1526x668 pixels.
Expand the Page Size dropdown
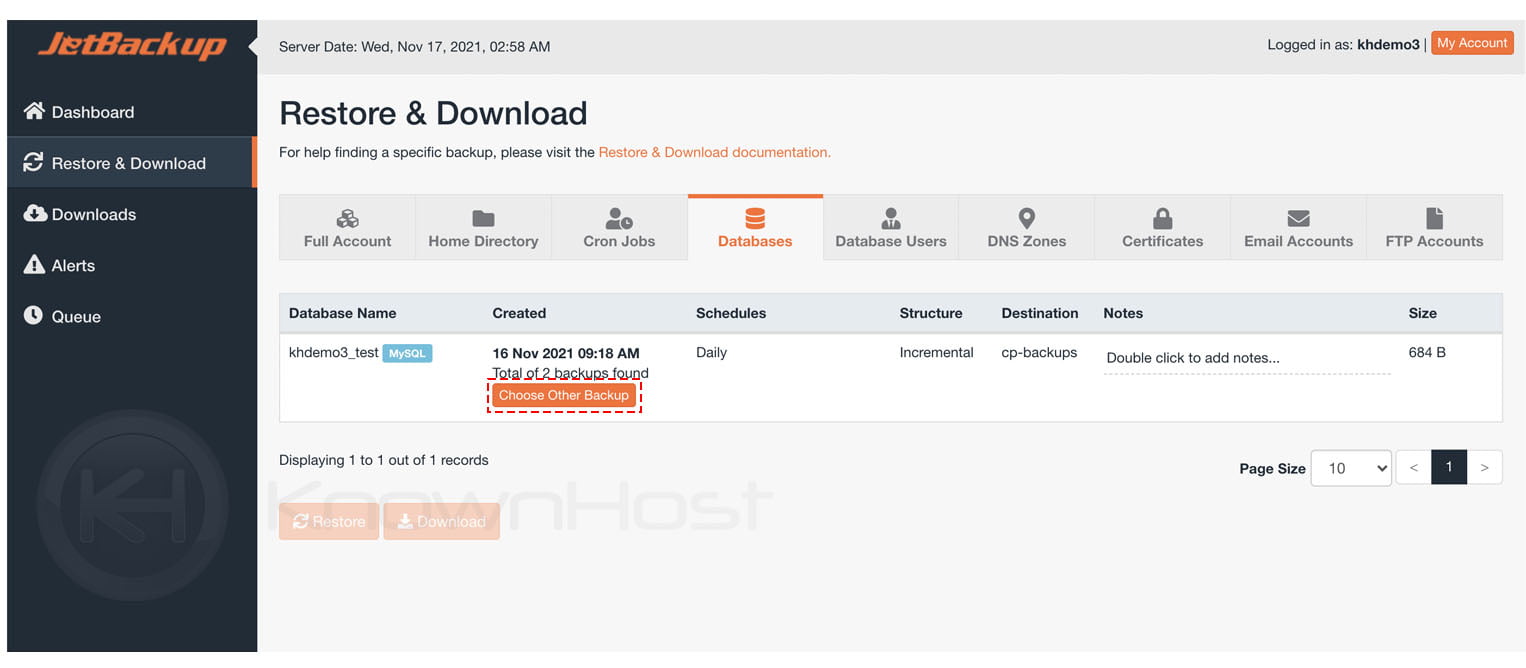pyautogui.click(x=1351, y=467)
